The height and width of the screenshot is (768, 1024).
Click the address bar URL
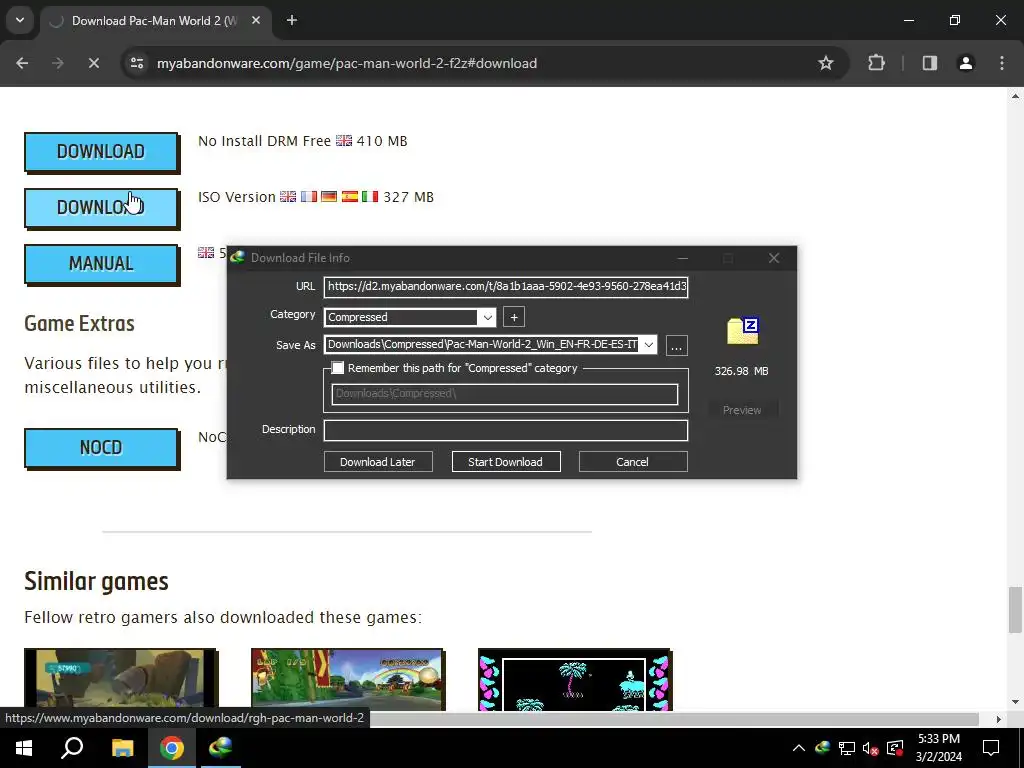coord(347,63)
